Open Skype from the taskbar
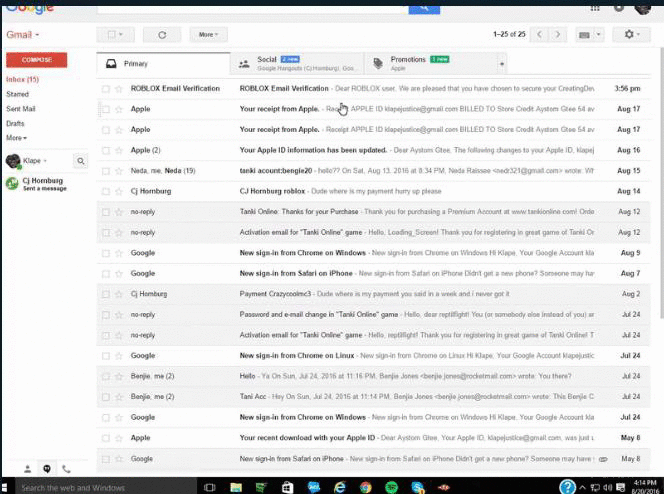The height and width of the screenshot is (494, 664). (x=418, y=487)
